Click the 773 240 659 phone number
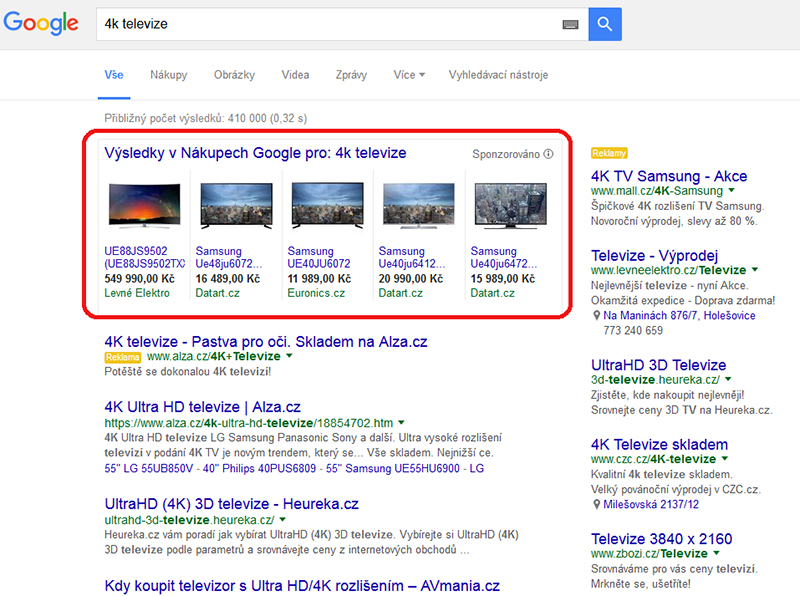Screen dimensions: 800x596 pyautogui.click(x=633, y=331)
